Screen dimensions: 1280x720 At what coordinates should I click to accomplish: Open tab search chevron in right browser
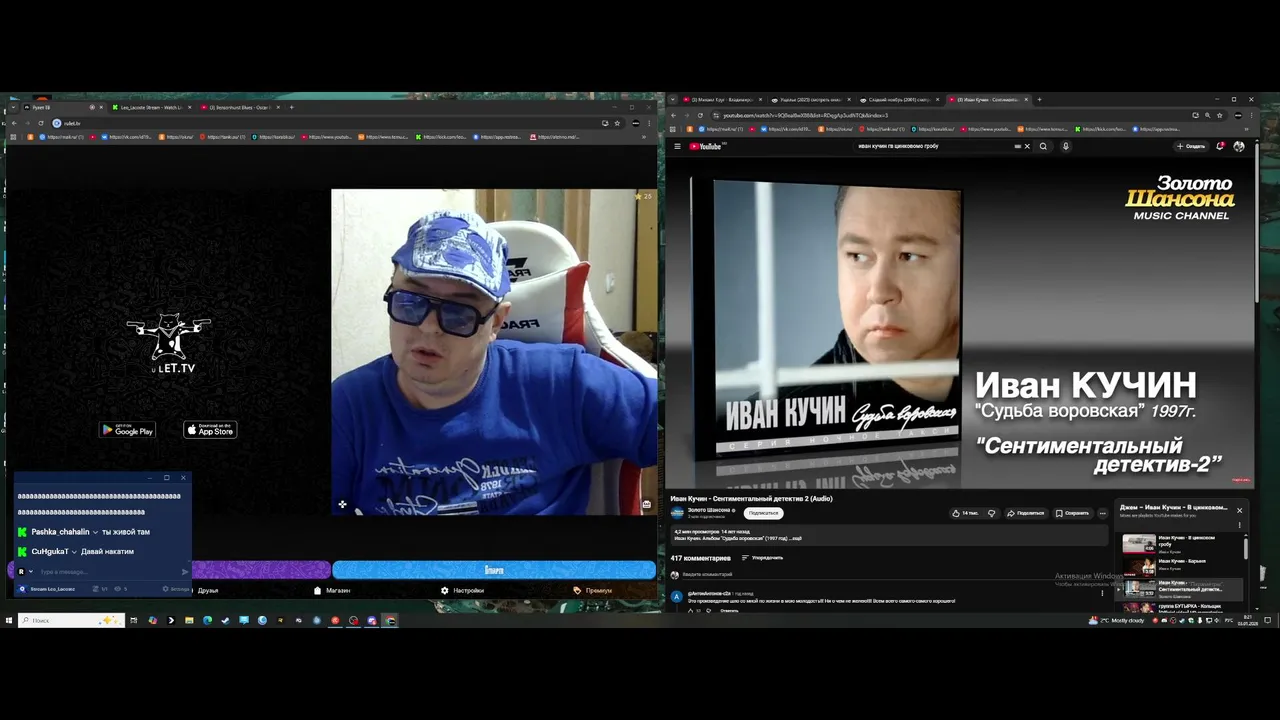click(x=672, y=100)
